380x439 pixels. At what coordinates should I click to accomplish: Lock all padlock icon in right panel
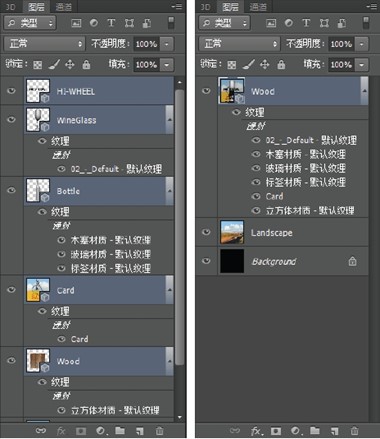[x=281, y=64]
